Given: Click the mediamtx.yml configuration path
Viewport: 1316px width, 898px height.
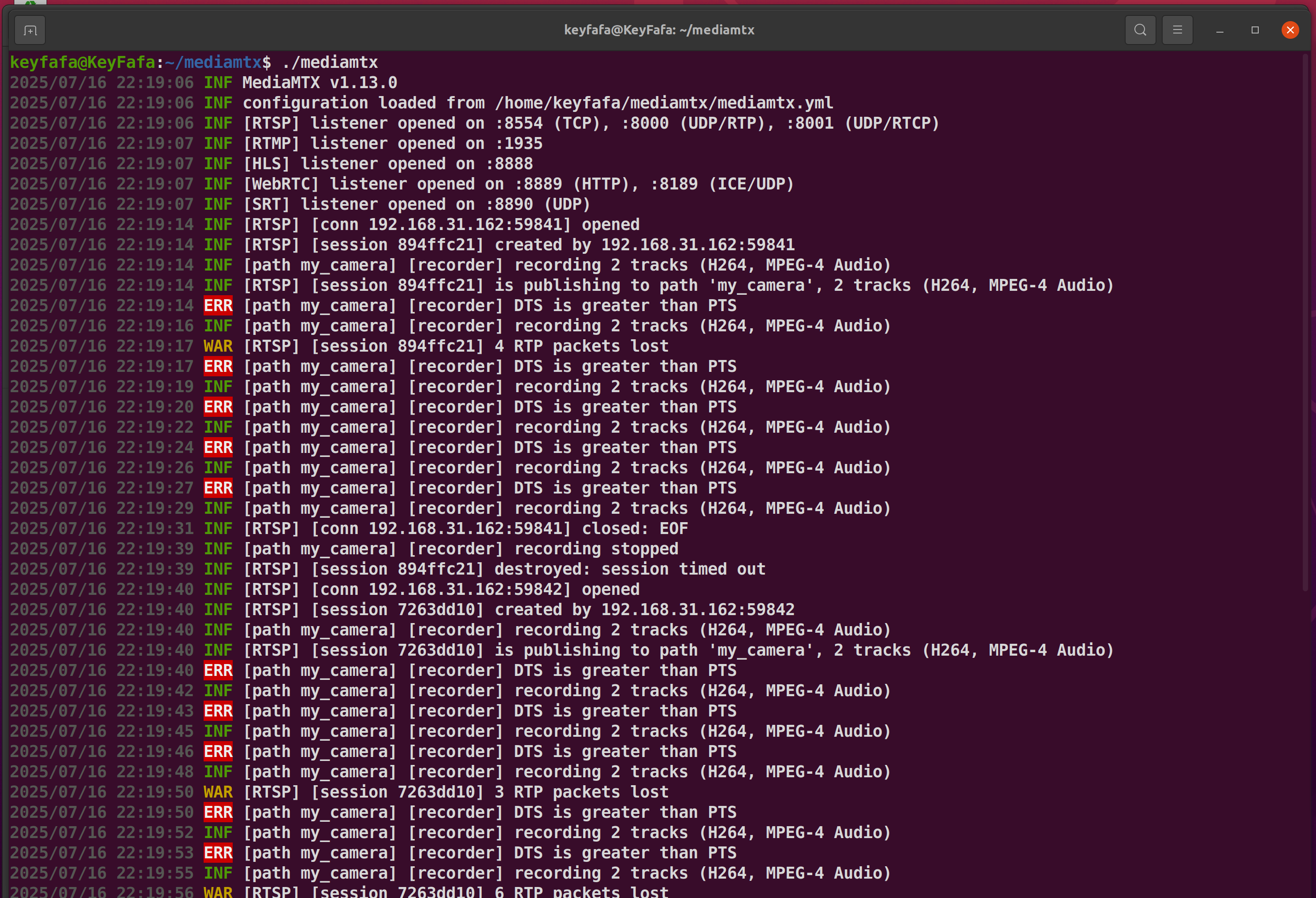Looking at the screenshot, I should pyautogui.click(x=664, y=103).
